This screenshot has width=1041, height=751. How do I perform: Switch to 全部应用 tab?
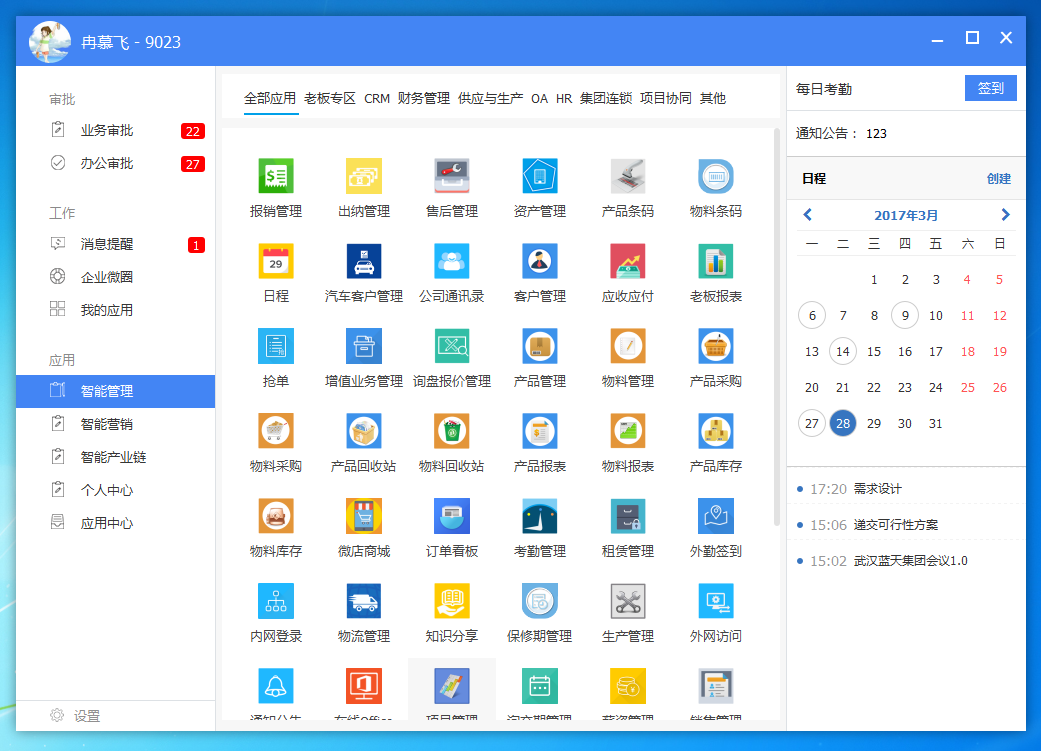pyautogui.click(x=270, y=98)
